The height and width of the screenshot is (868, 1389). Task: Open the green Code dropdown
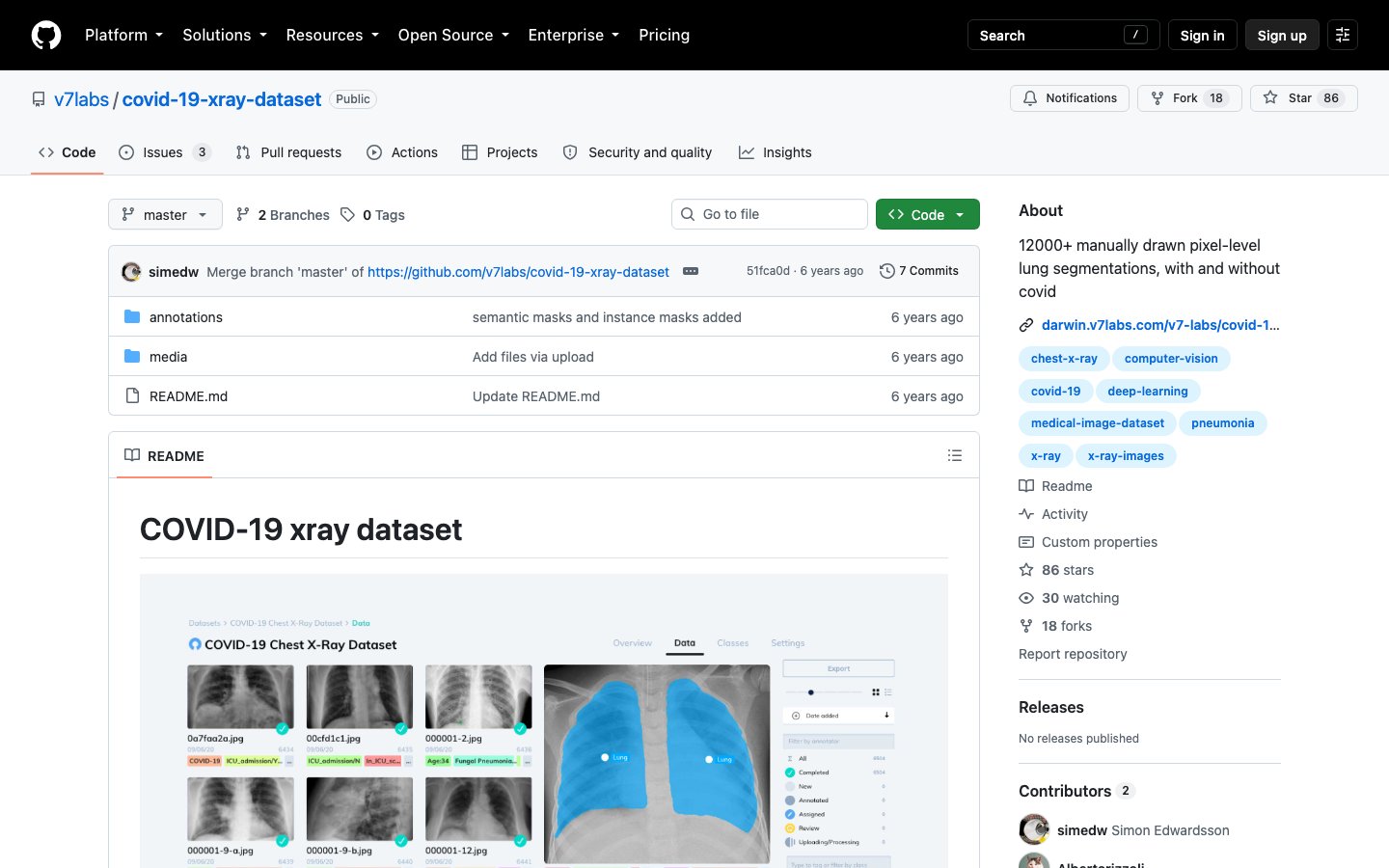[928, 214]
